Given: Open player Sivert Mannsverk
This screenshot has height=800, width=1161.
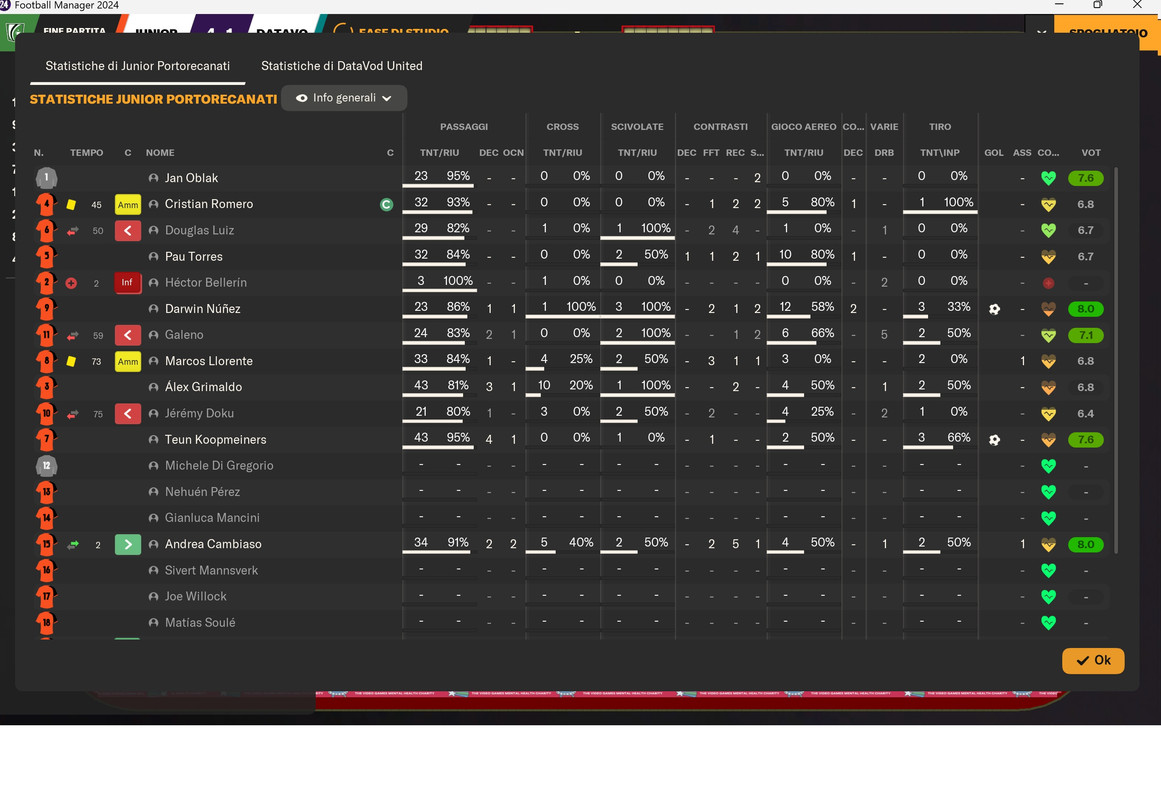Looking at the screenshot, I should pyautogui.click(x=211, y=570).
